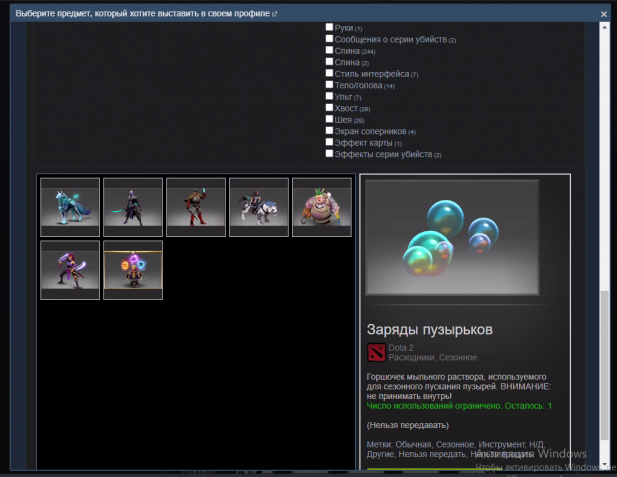Toggle the 'Экран соперников' checkbox
Screen dimensions: 617x477
tap(329, 130)
